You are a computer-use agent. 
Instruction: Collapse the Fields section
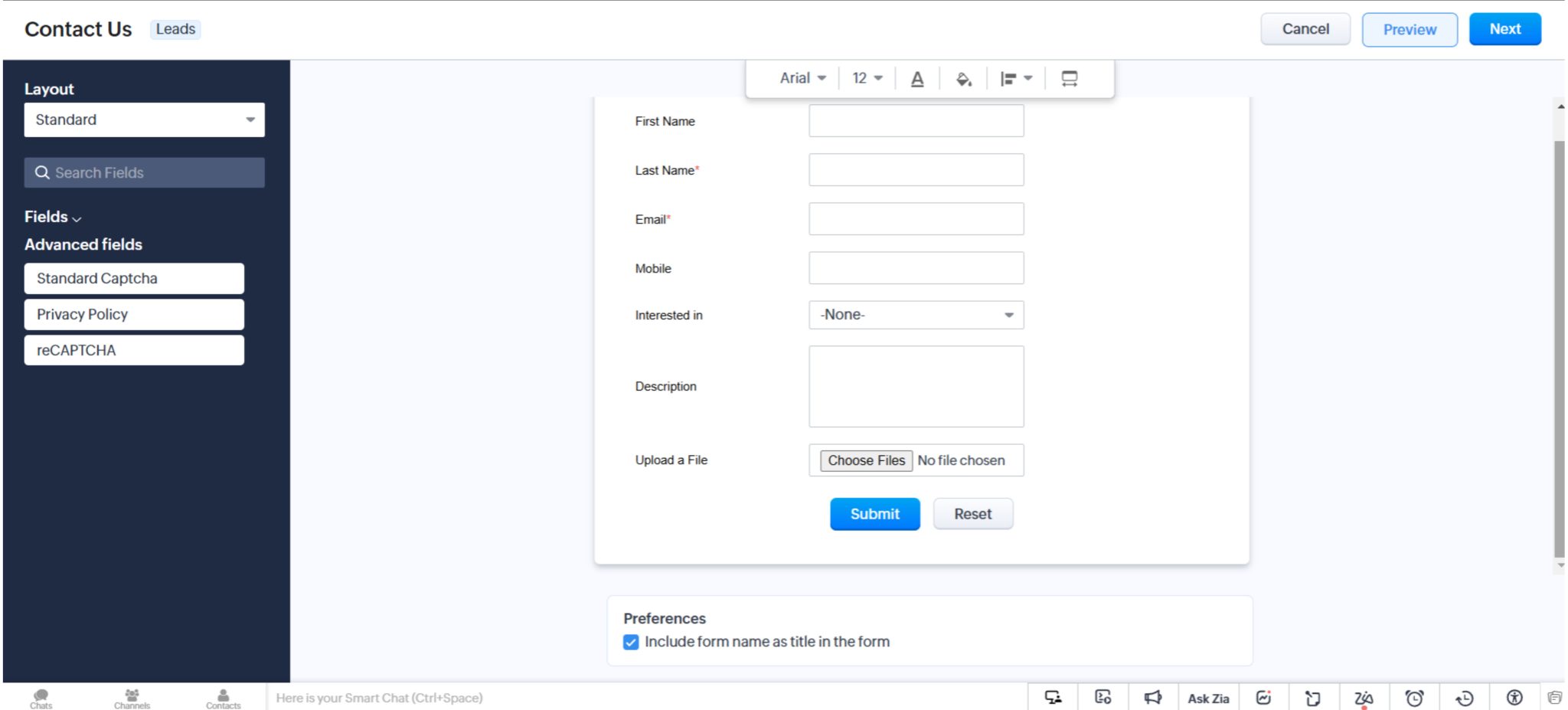tap(53, 217)
